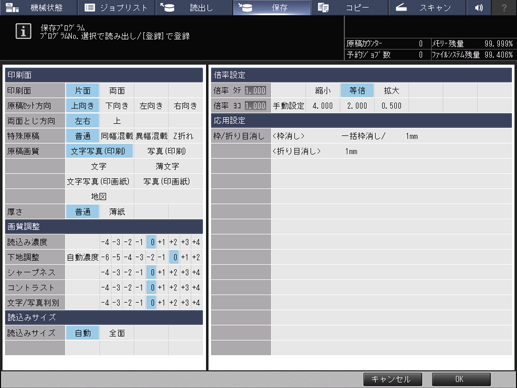This screenshot has height=388, width=517.
Task: Click the 倍率 ヨコ value field
Action: tap(256, 106)
